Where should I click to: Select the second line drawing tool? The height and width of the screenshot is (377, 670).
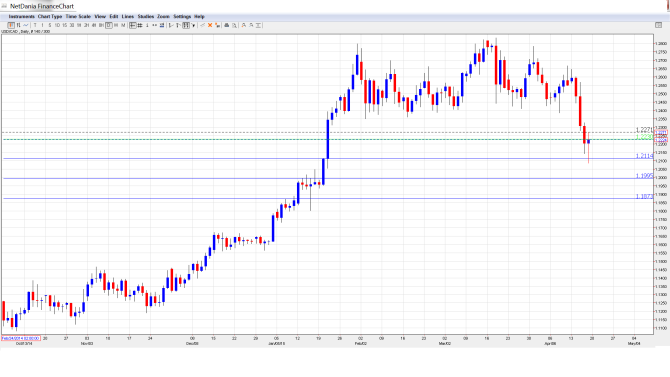(x=178, y=25)
